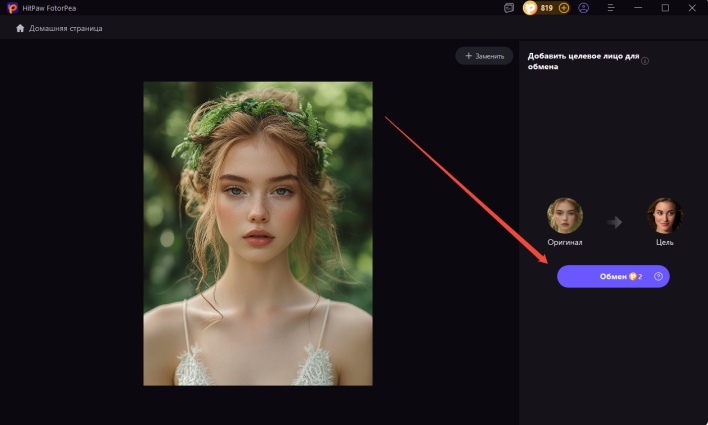Image resolution: width=708 pixels, height=425 pixels.
Task: Click the HitPaw FotorPea app logo
Action: coord(11,8)
